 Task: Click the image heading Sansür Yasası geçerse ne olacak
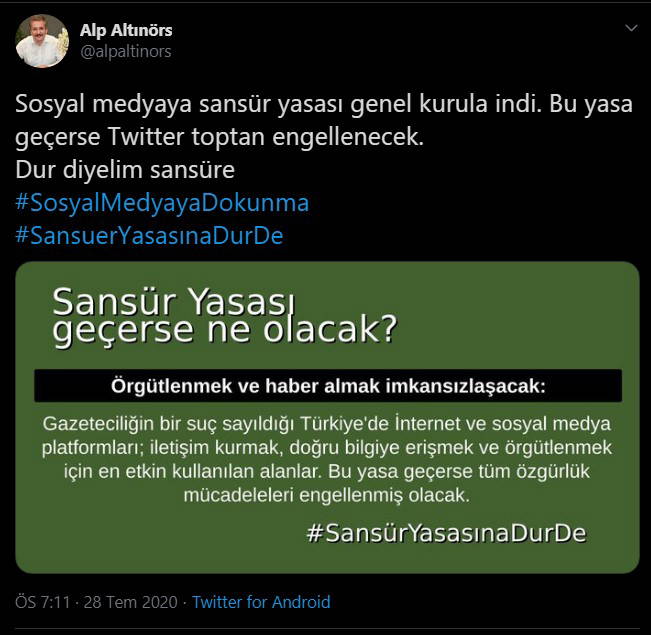click(x=225, y=315)
